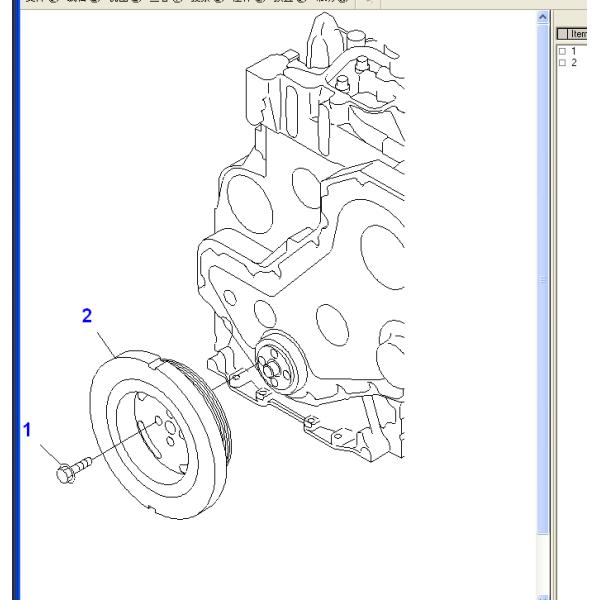The image size is (600, 600).
Task: Check the box for item 2
Action: pyautogui.click(x=561, y=62)
